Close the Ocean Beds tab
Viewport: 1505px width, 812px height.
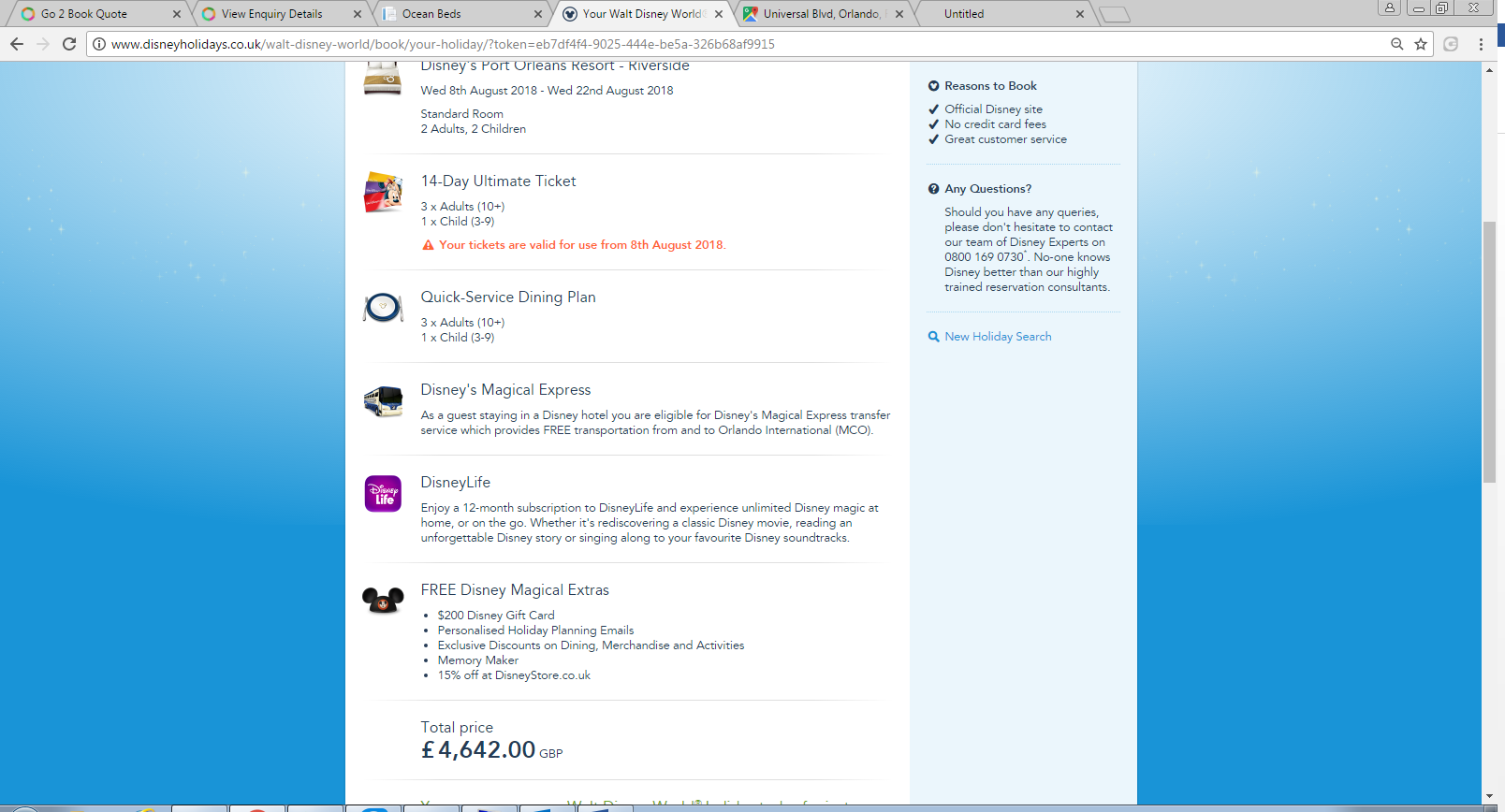coord(538,14)
